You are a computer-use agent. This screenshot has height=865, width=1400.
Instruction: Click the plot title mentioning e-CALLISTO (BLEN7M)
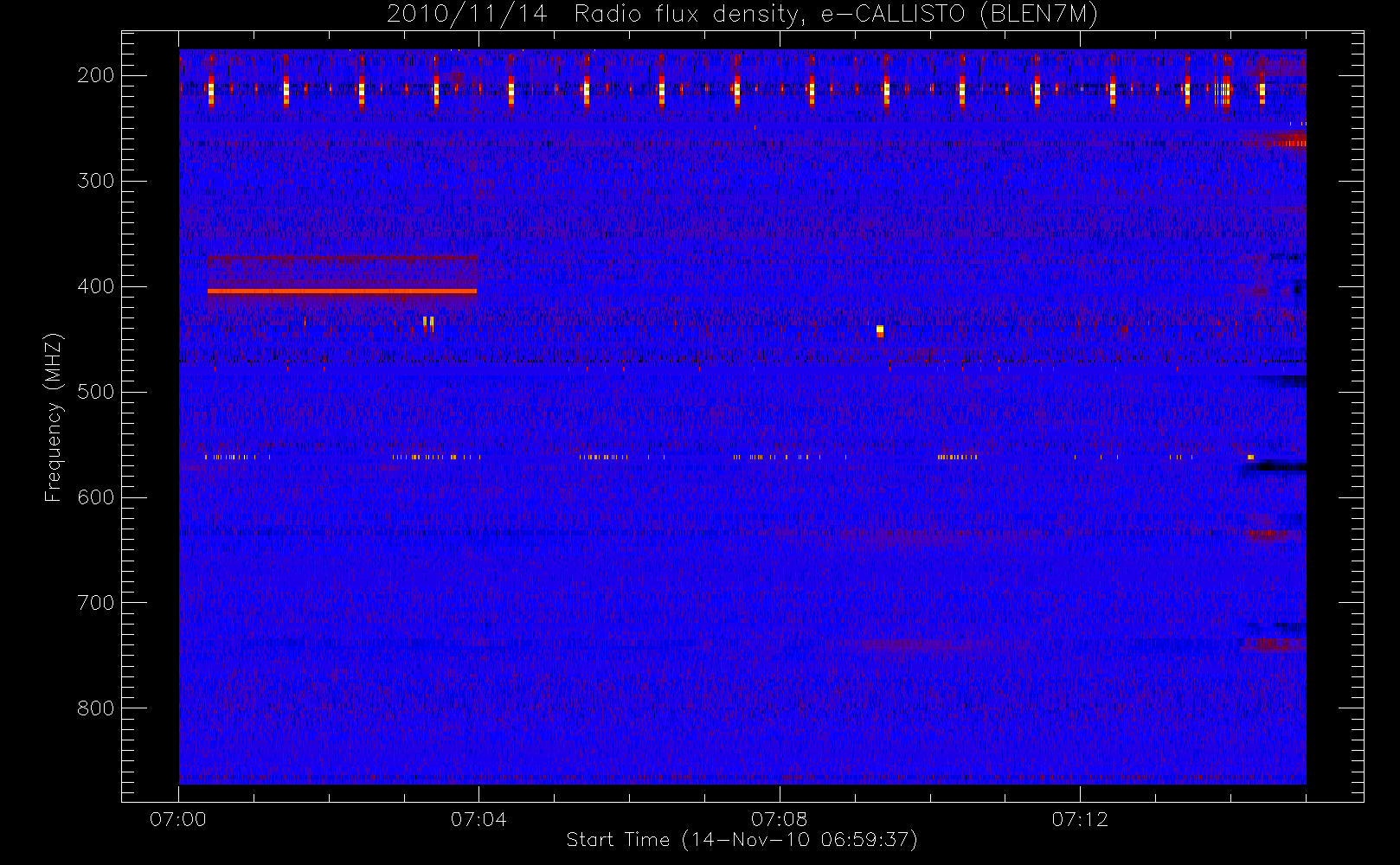click(x=742, y=15)
